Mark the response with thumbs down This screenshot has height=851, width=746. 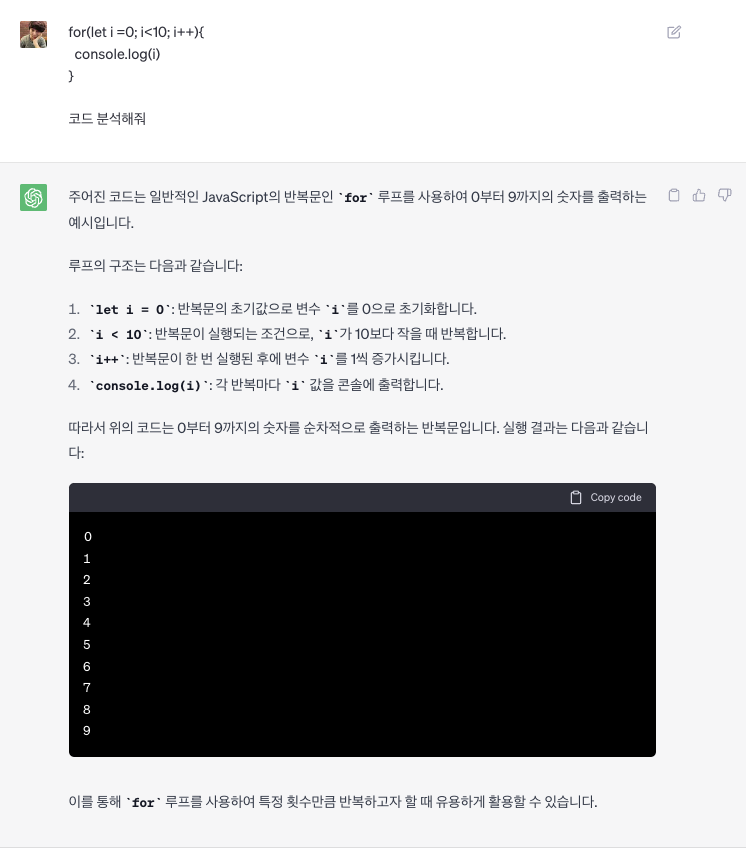point(724,195)
